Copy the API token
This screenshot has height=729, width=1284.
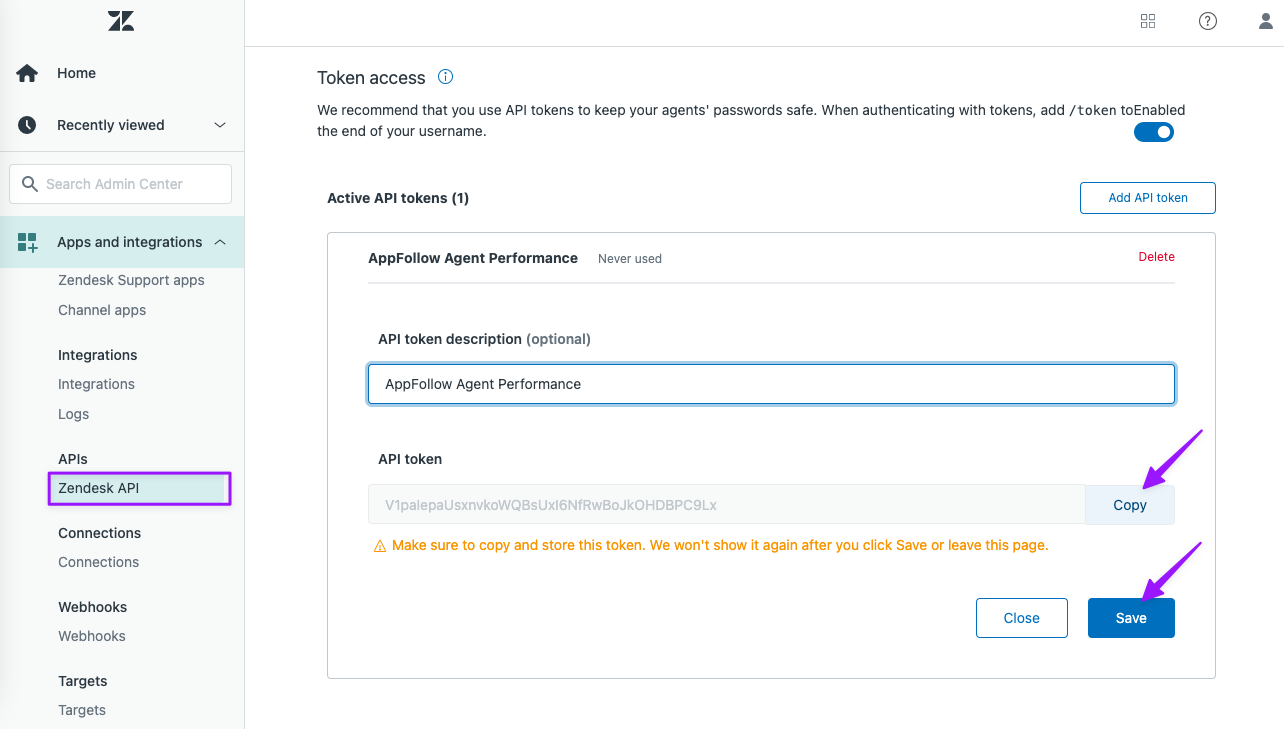click(1130, 505)
